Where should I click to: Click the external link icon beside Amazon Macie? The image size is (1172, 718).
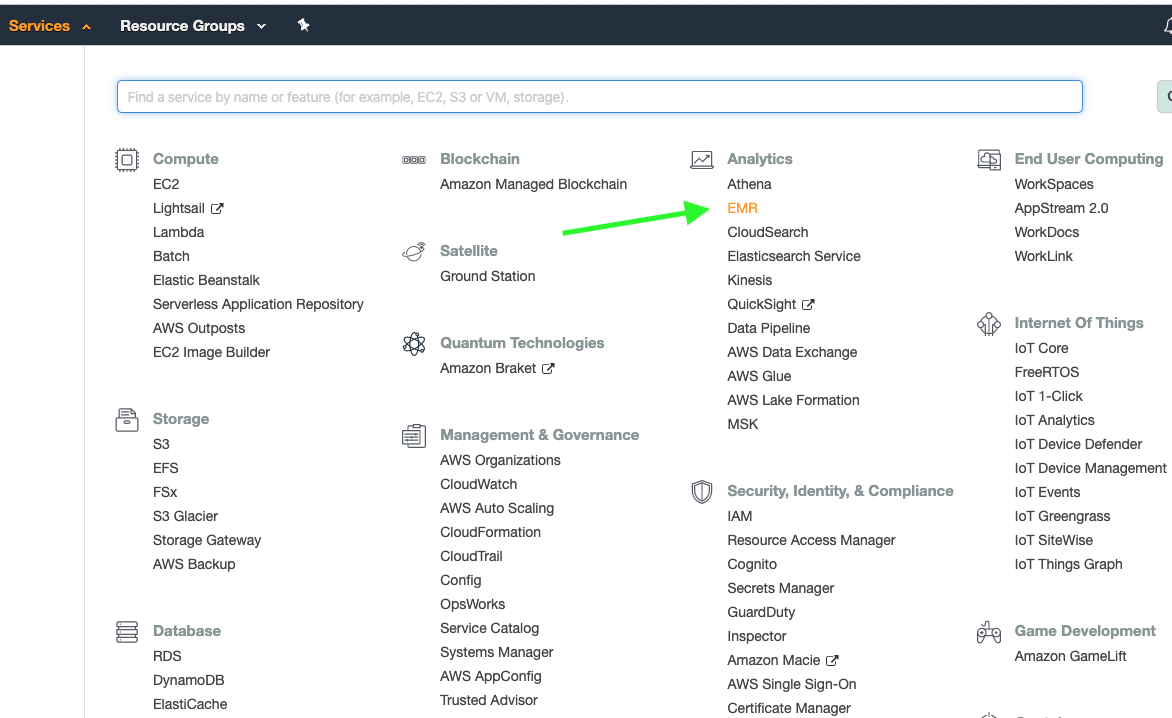[x=832, y=660]
